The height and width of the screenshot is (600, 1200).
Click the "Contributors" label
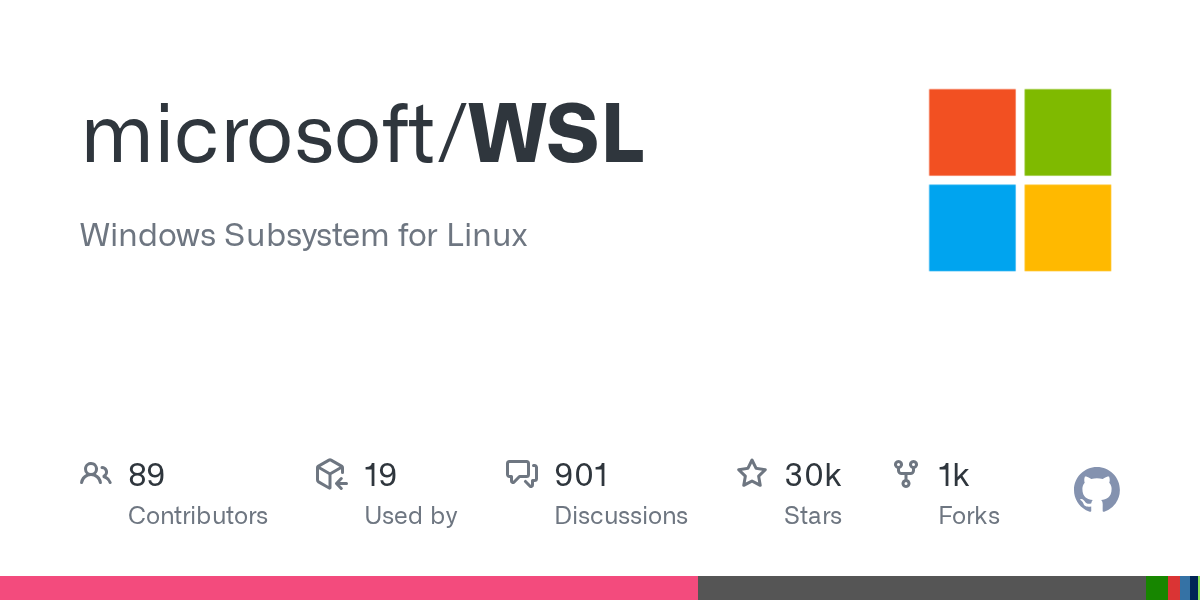(198, 516)
